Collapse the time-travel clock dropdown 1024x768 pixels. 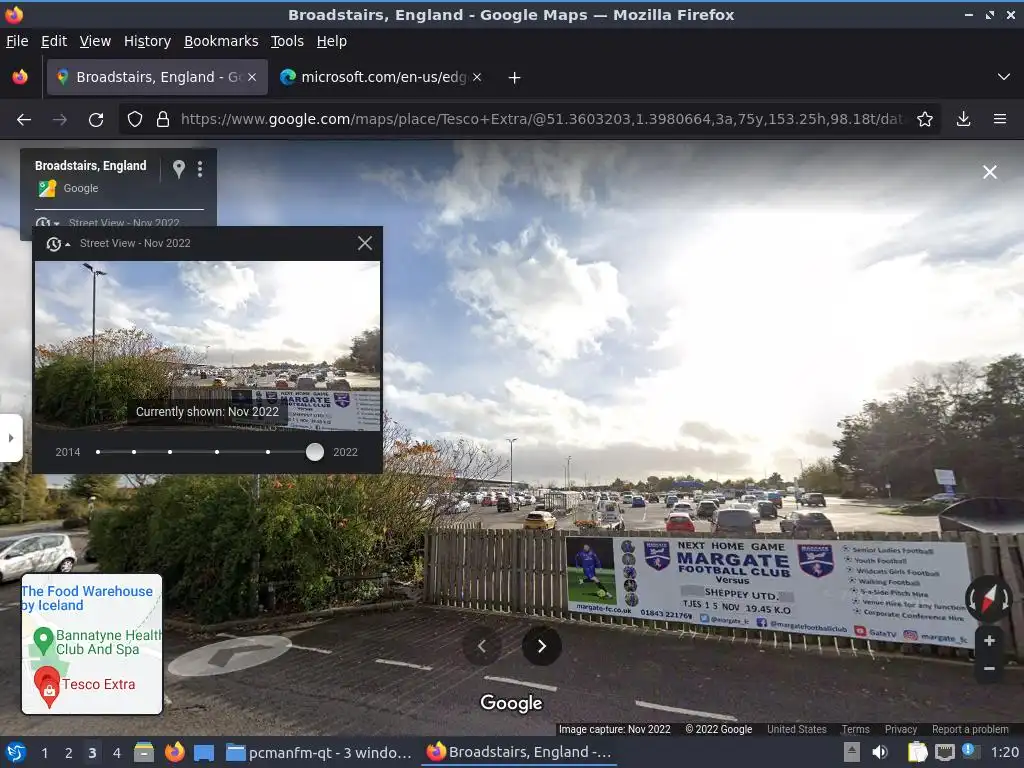58,244
